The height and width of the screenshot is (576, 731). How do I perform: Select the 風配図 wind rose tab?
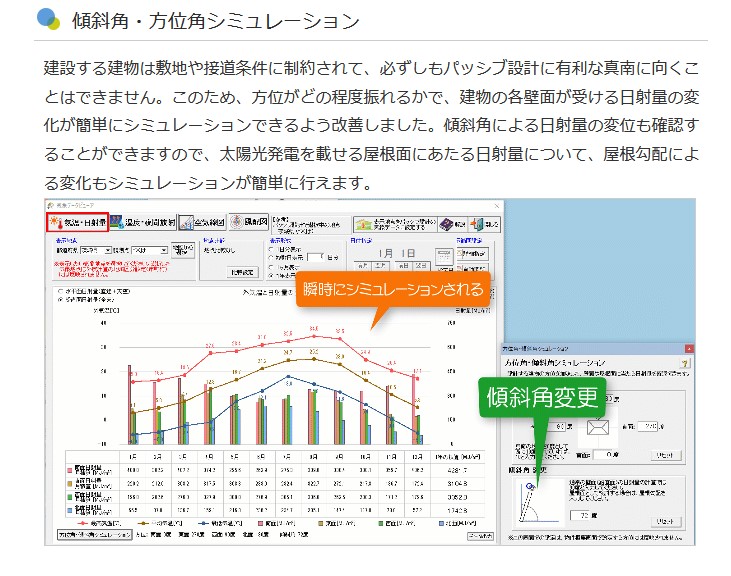249,222
